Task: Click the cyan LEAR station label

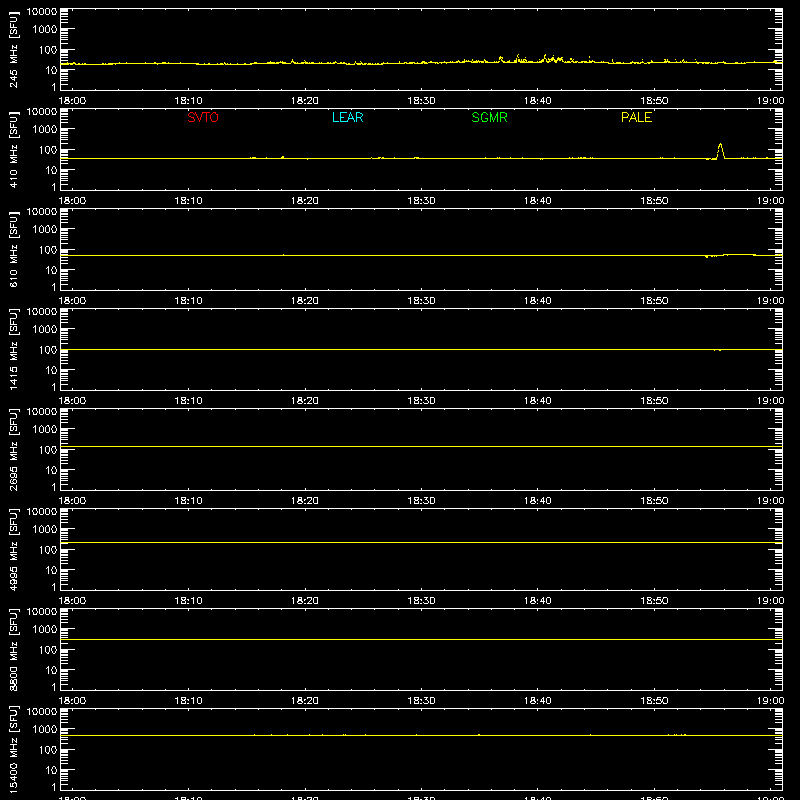Action: pos(347,117)
